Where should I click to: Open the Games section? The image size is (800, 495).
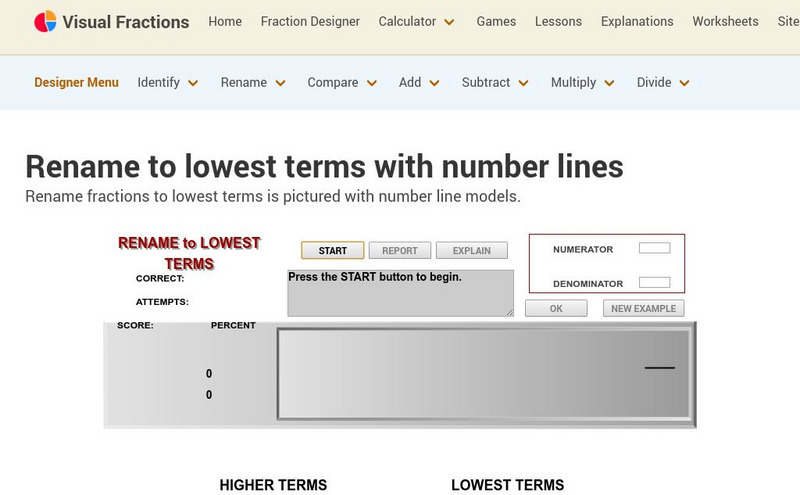pyautogui.click(x=496, y=21)
